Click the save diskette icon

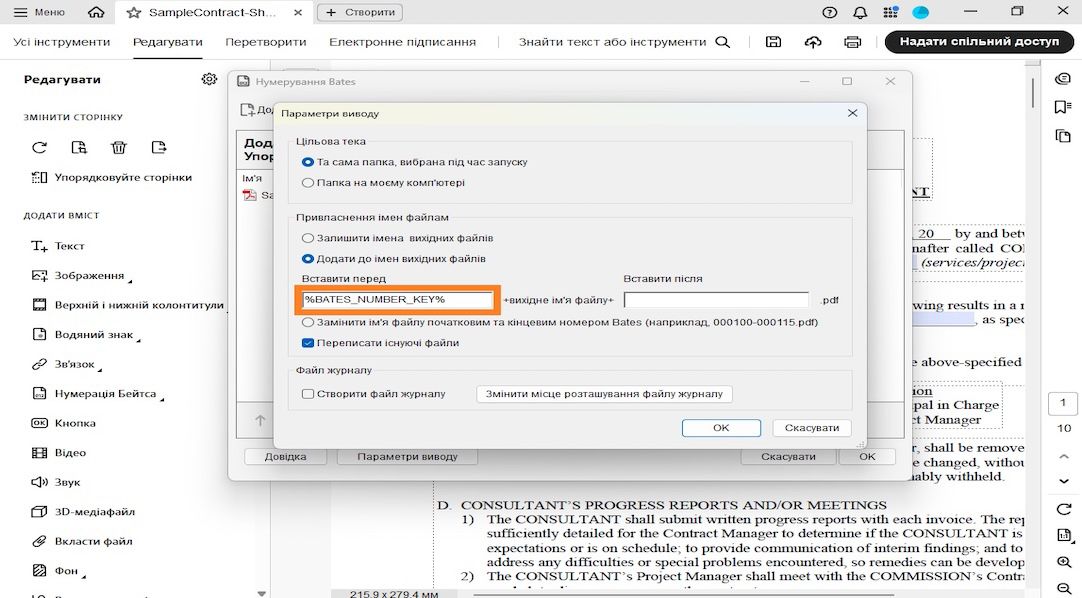(774, 42)
